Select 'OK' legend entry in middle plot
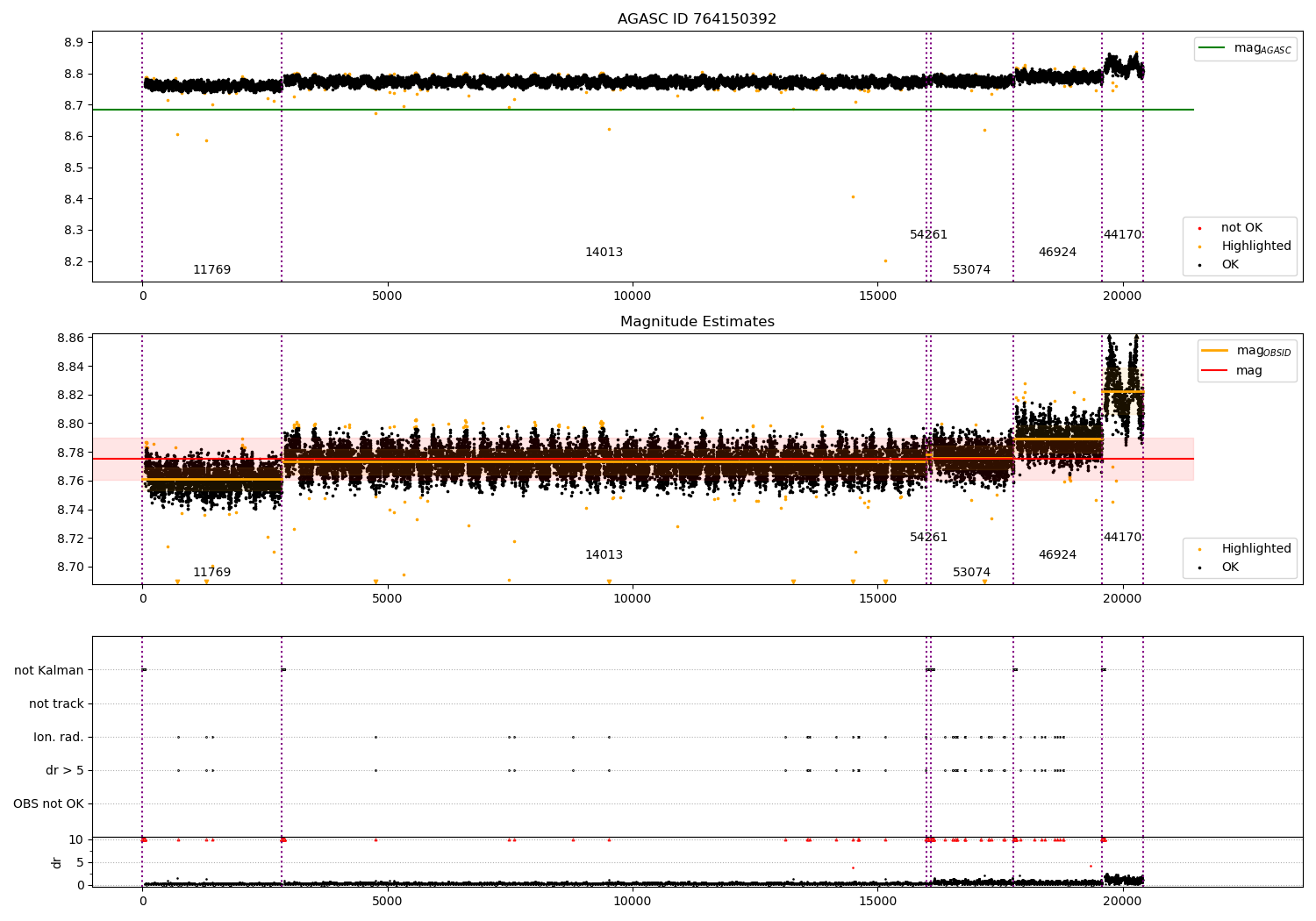Screen dimensions: 1316x921 click(x=1230, y=568)
